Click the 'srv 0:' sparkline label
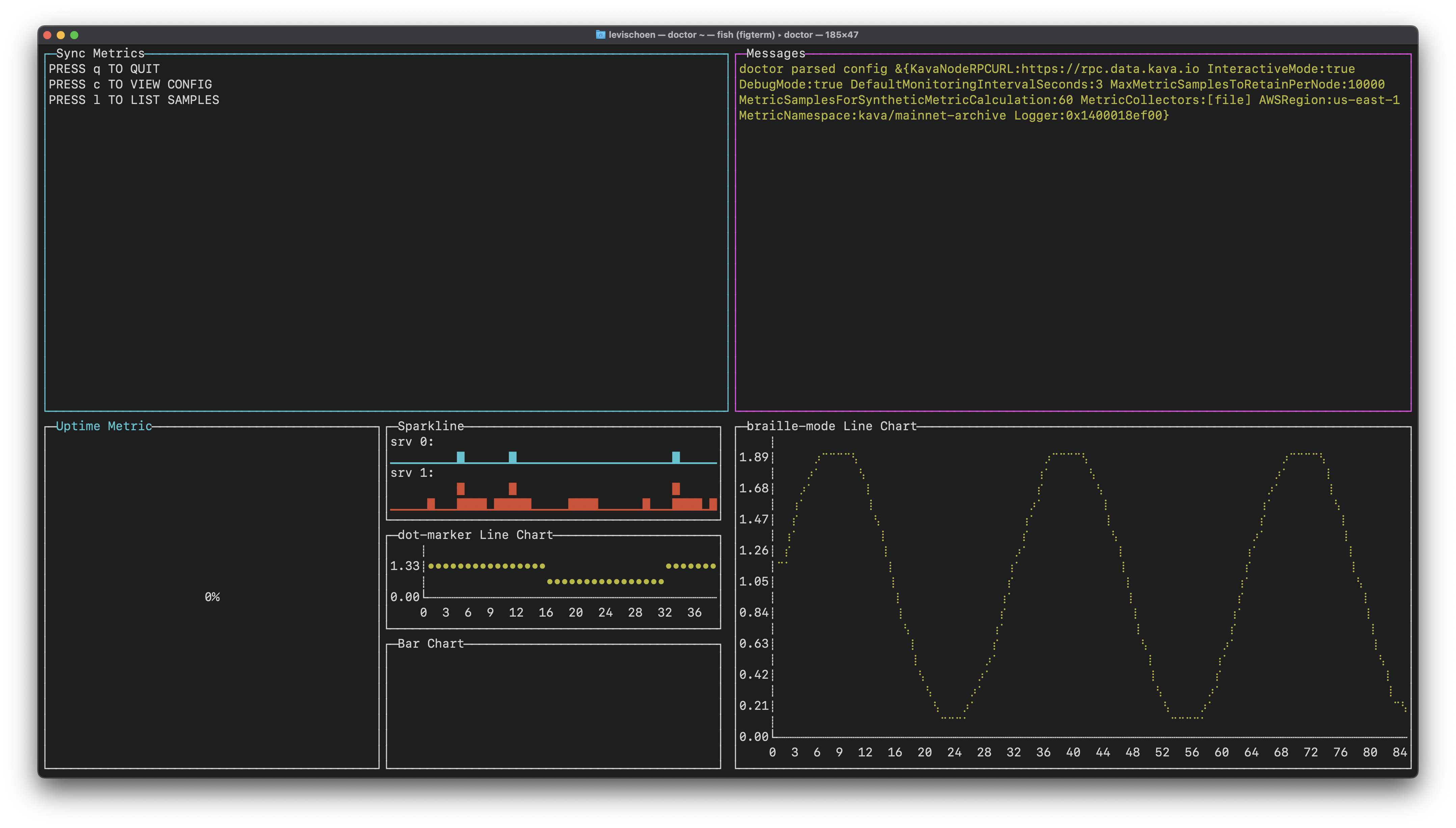1456x828 pixels. [x=412, y=442]
